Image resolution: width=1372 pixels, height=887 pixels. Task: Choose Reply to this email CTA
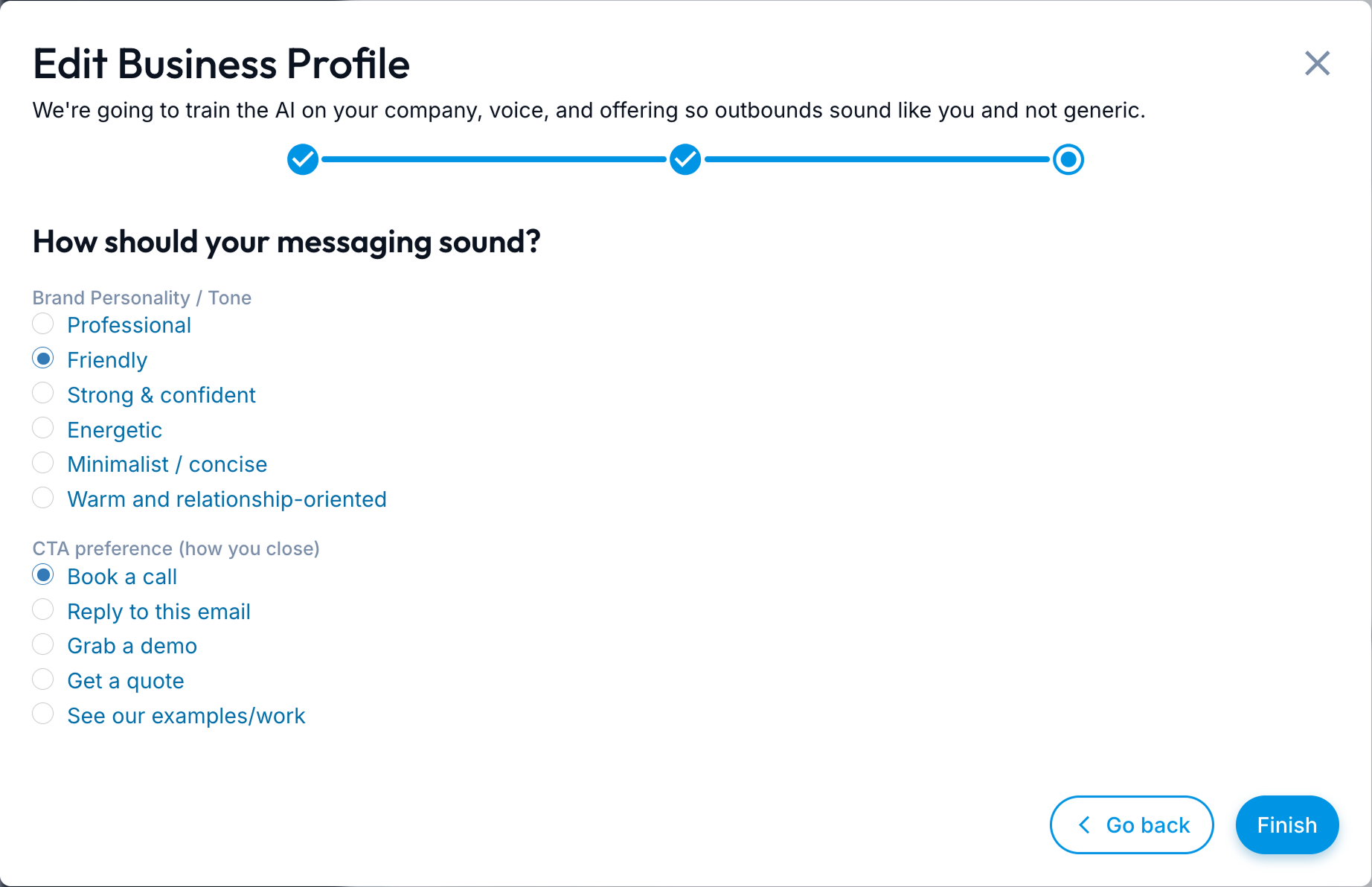(43, 610)
